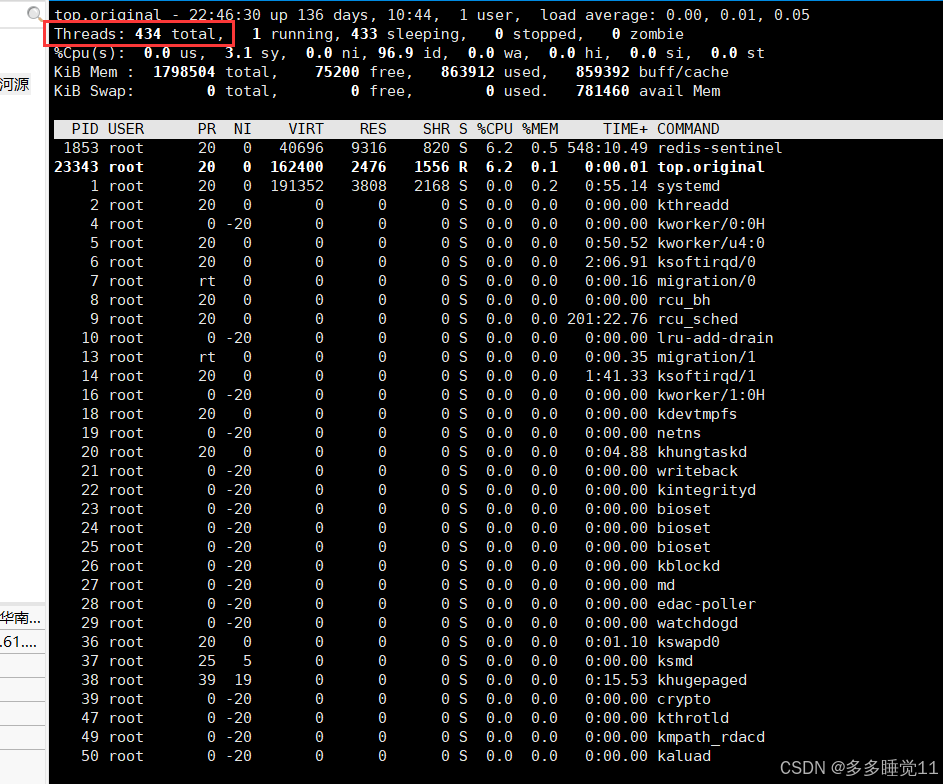Click the netns process name
The width and height of the screenshot is (943, 784).
click(x=679, y=433)
